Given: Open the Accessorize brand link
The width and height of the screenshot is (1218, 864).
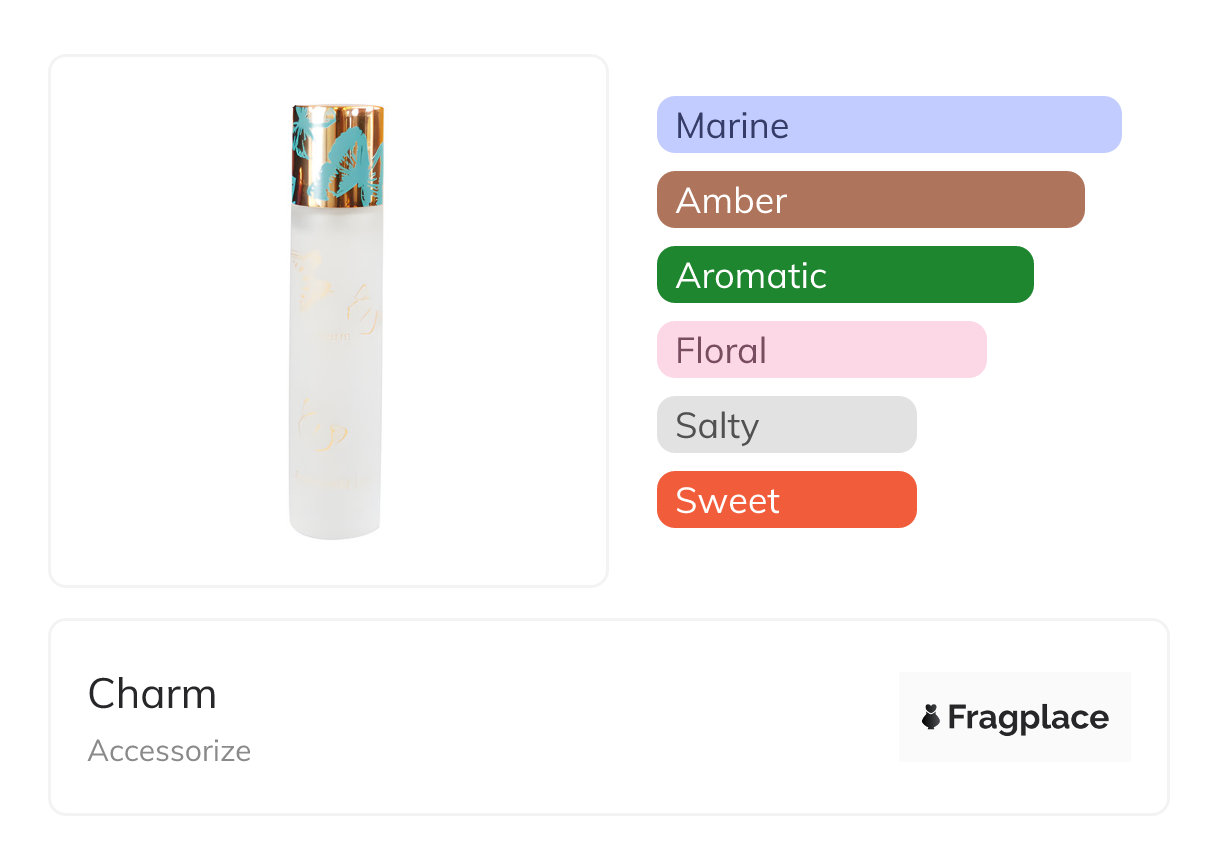Looking at the screenshot, I should (169, 751).
